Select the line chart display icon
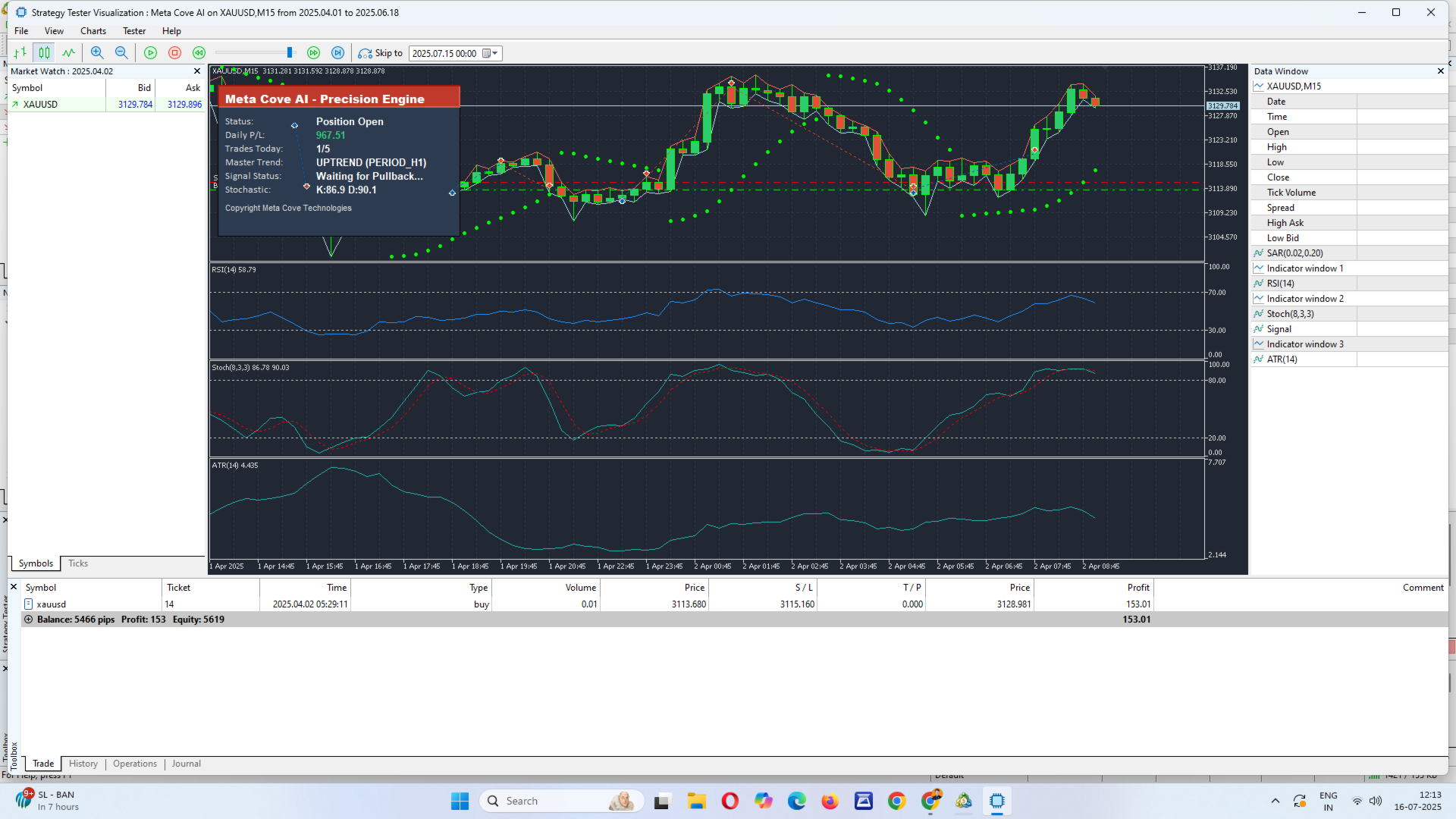 click(69, 53)
